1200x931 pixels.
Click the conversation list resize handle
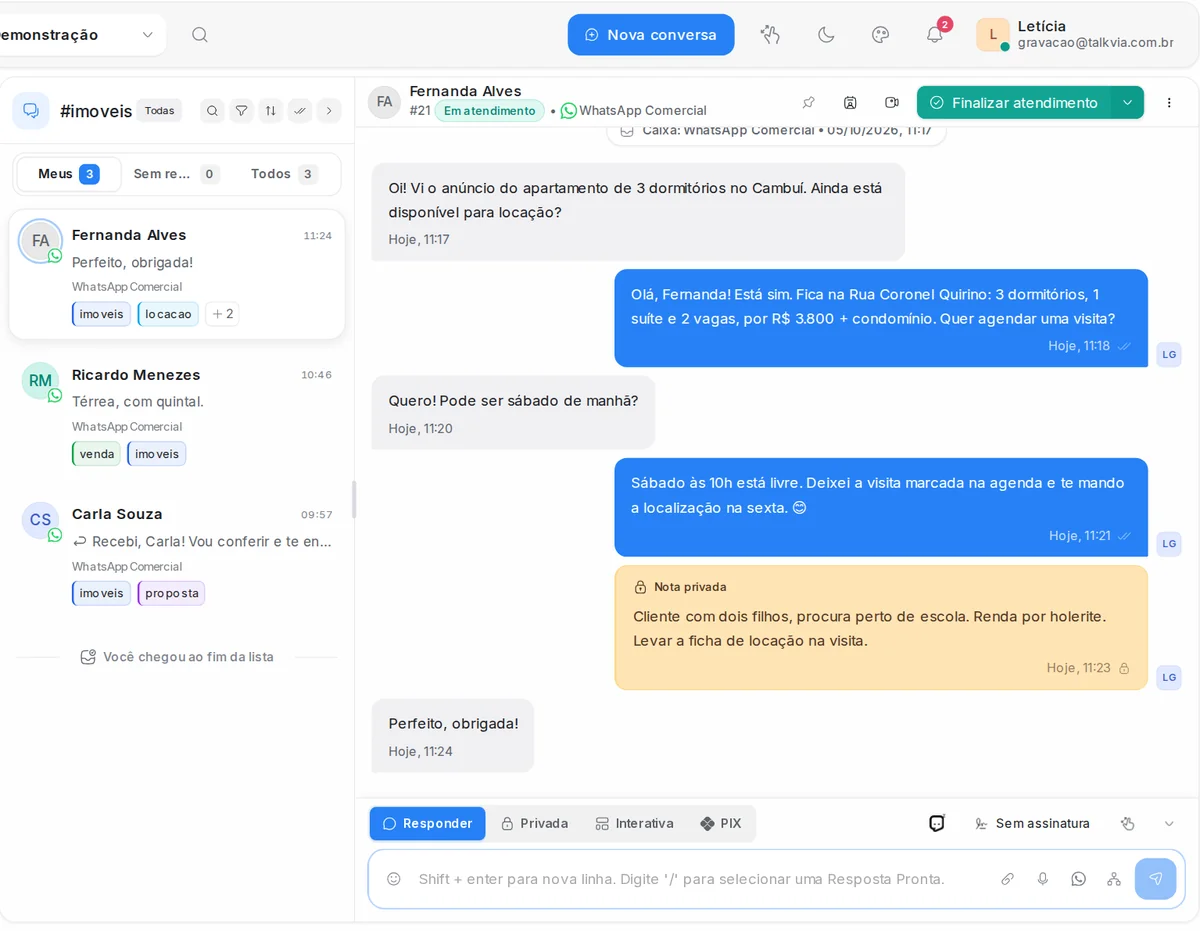pos(354,500)
